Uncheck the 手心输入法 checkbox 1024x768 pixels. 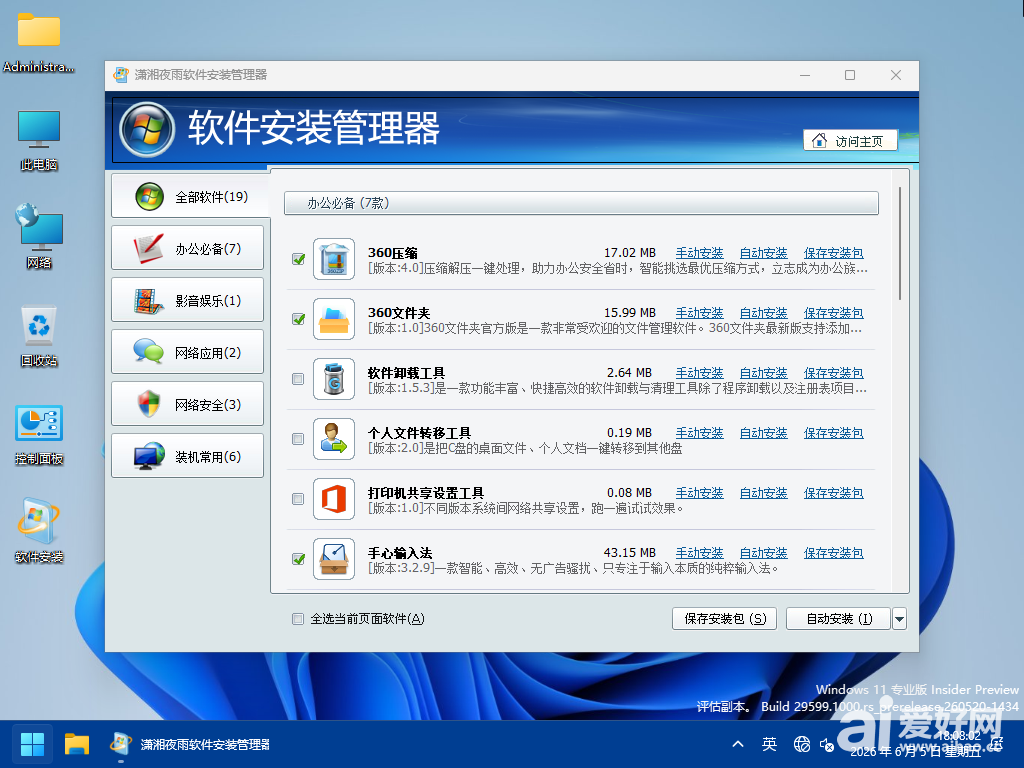[x=298, y=560]
